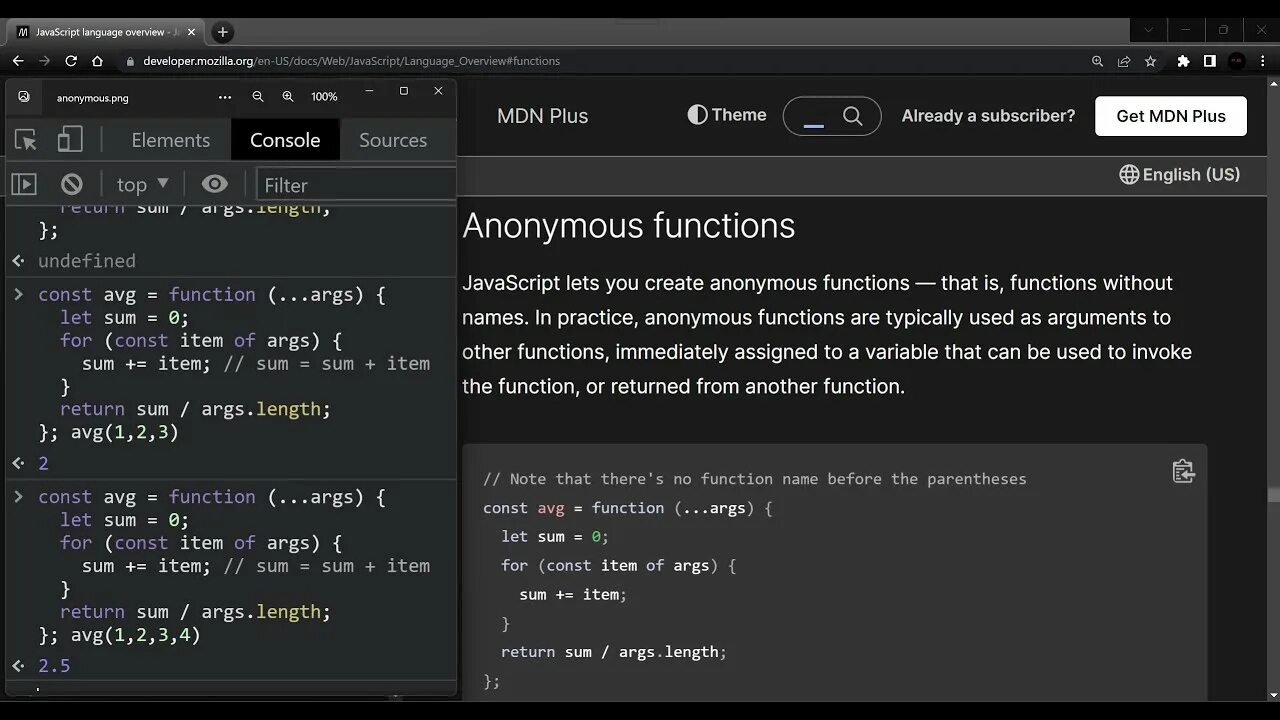1280x720 pixels.
Task: Click the avg(1,2,3,4) call line in console
Action: click(x=136, y=635)
